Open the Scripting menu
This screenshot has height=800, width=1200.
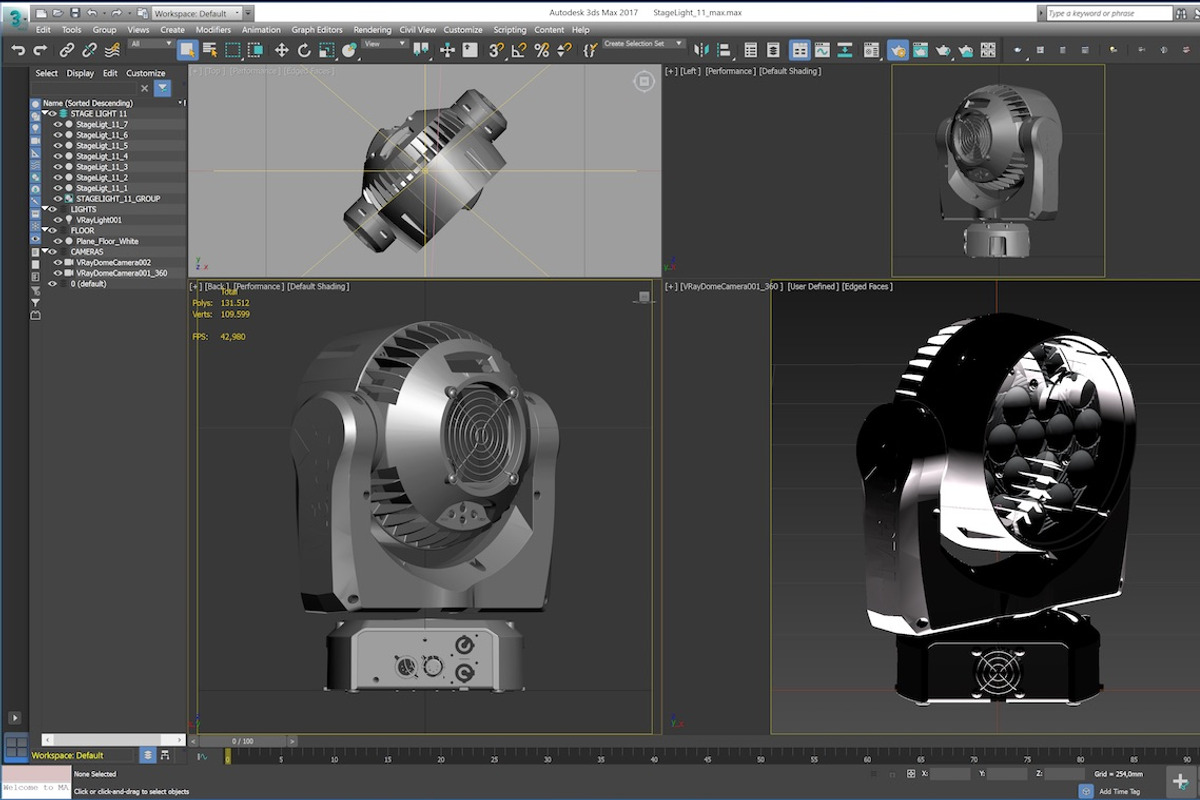[x=509, y=30]
